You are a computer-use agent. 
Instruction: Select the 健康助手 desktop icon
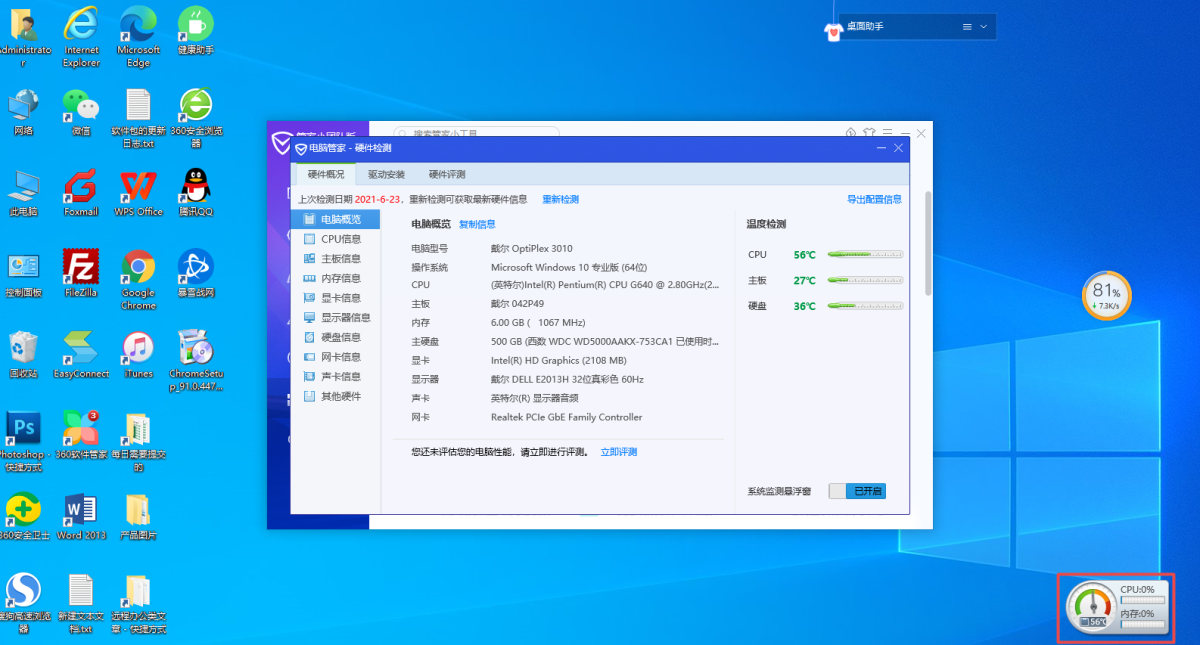tap(196, 32)
